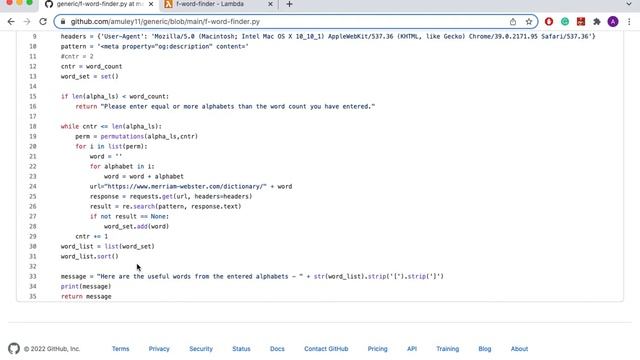Click GitHub logo in footer
Screen dimensions: 640x360
[x=14, y=349]
